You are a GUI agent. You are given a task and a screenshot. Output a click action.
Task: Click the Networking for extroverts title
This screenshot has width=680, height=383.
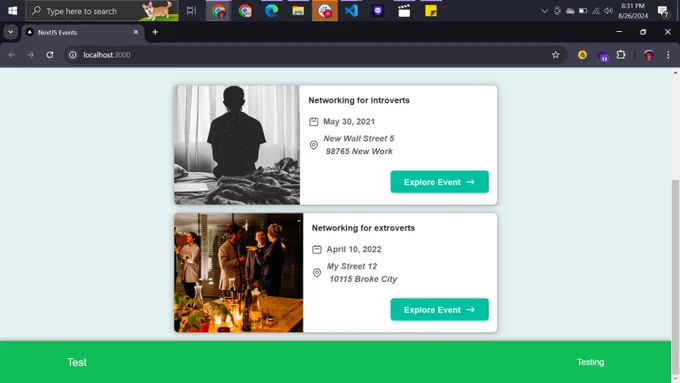pos(363,228)
